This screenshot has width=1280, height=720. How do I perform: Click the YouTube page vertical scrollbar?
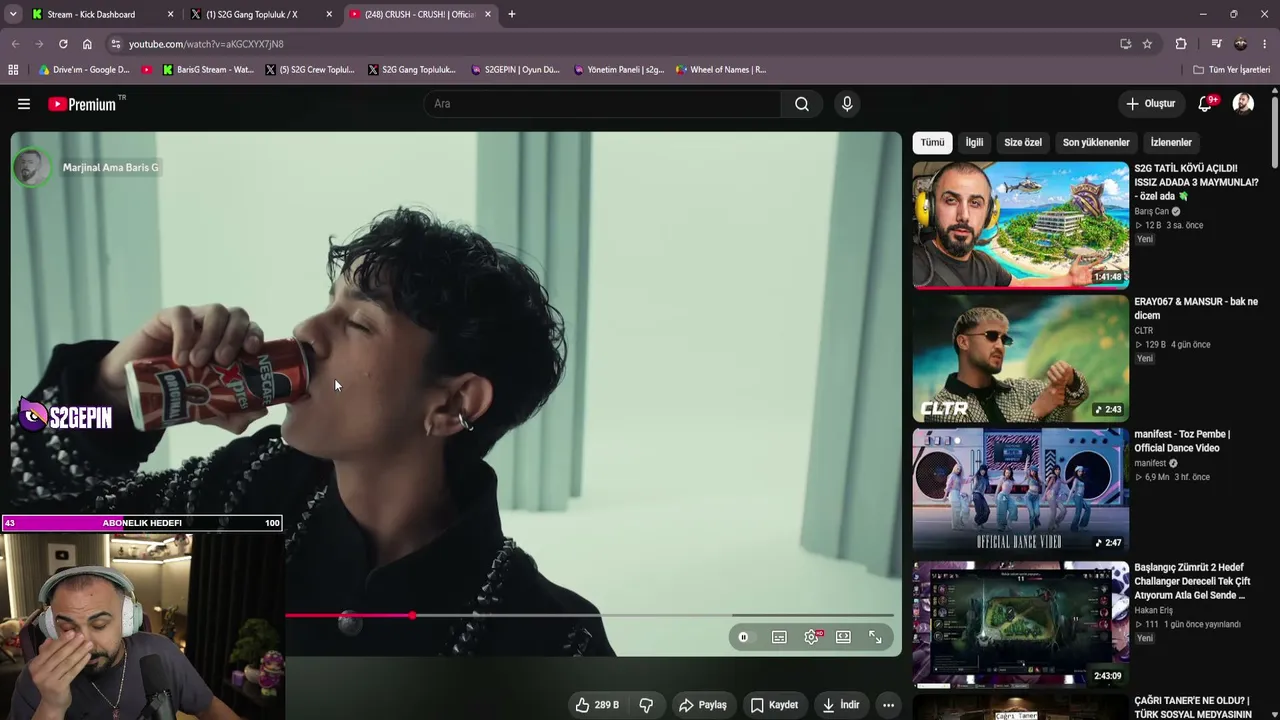[x=1274, y=130]
